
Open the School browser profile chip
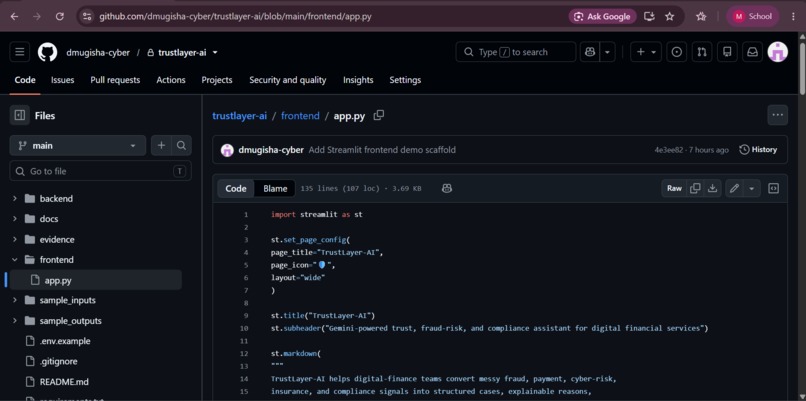(753, 16)
